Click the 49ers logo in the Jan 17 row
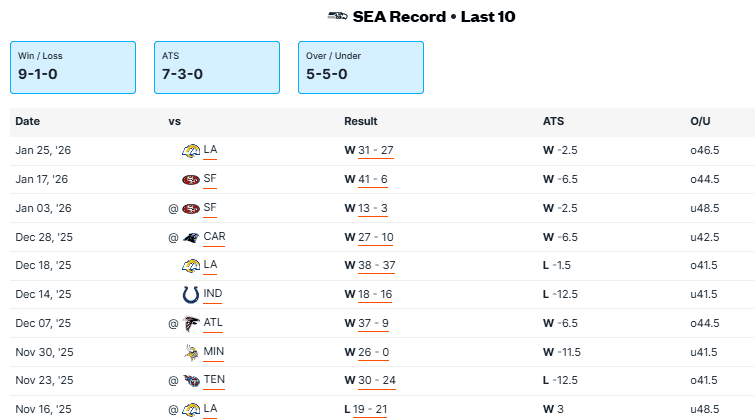755x420 pixels. tap(190, 179)
